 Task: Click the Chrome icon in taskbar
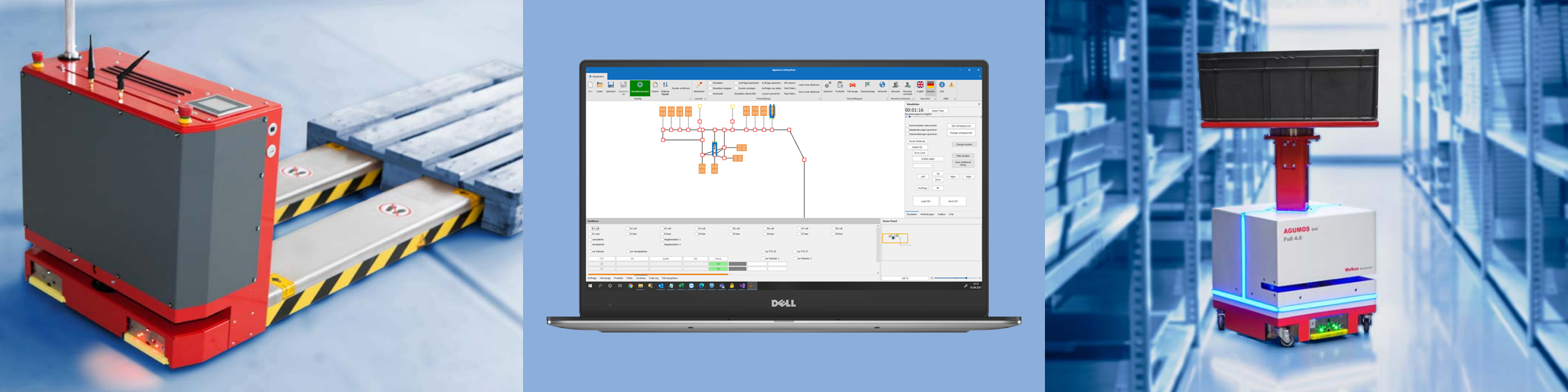tap(631, 286)
